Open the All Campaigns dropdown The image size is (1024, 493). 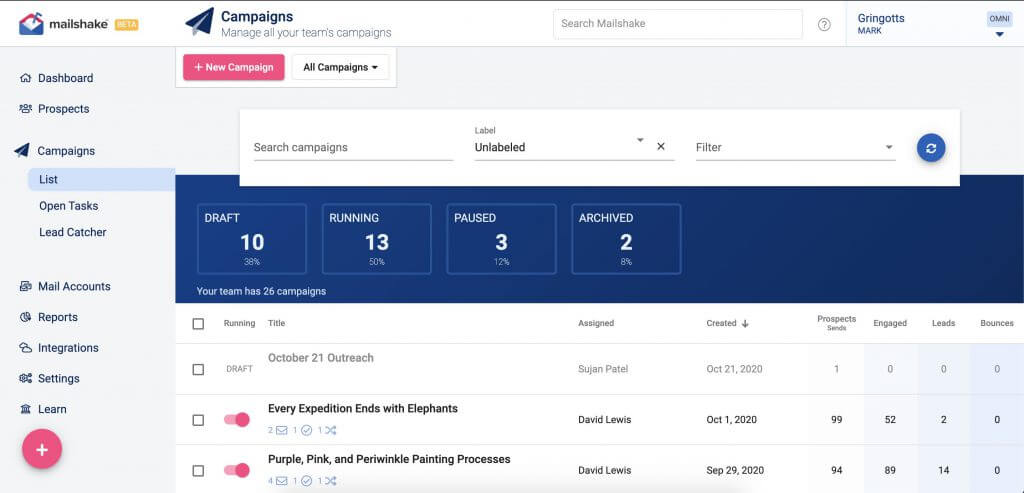(340, 67)
